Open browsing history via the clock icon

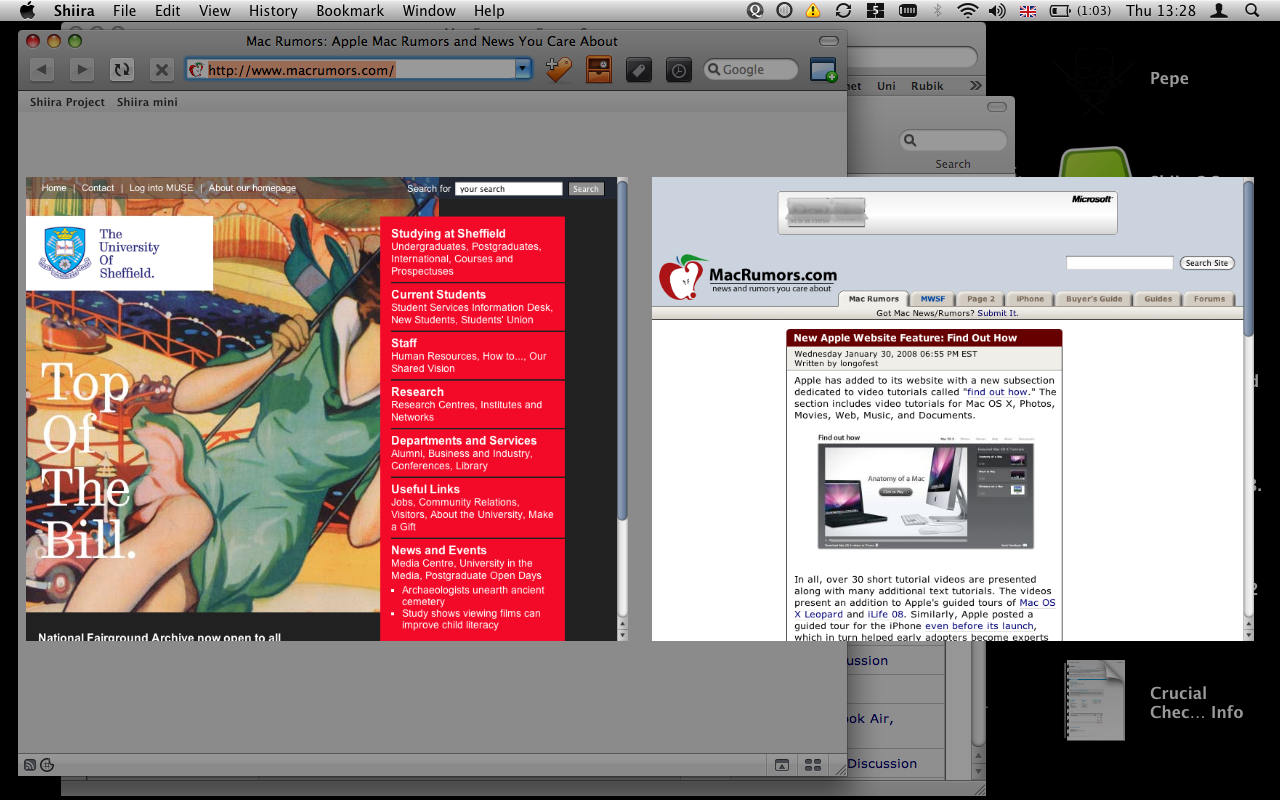(678, 69)
